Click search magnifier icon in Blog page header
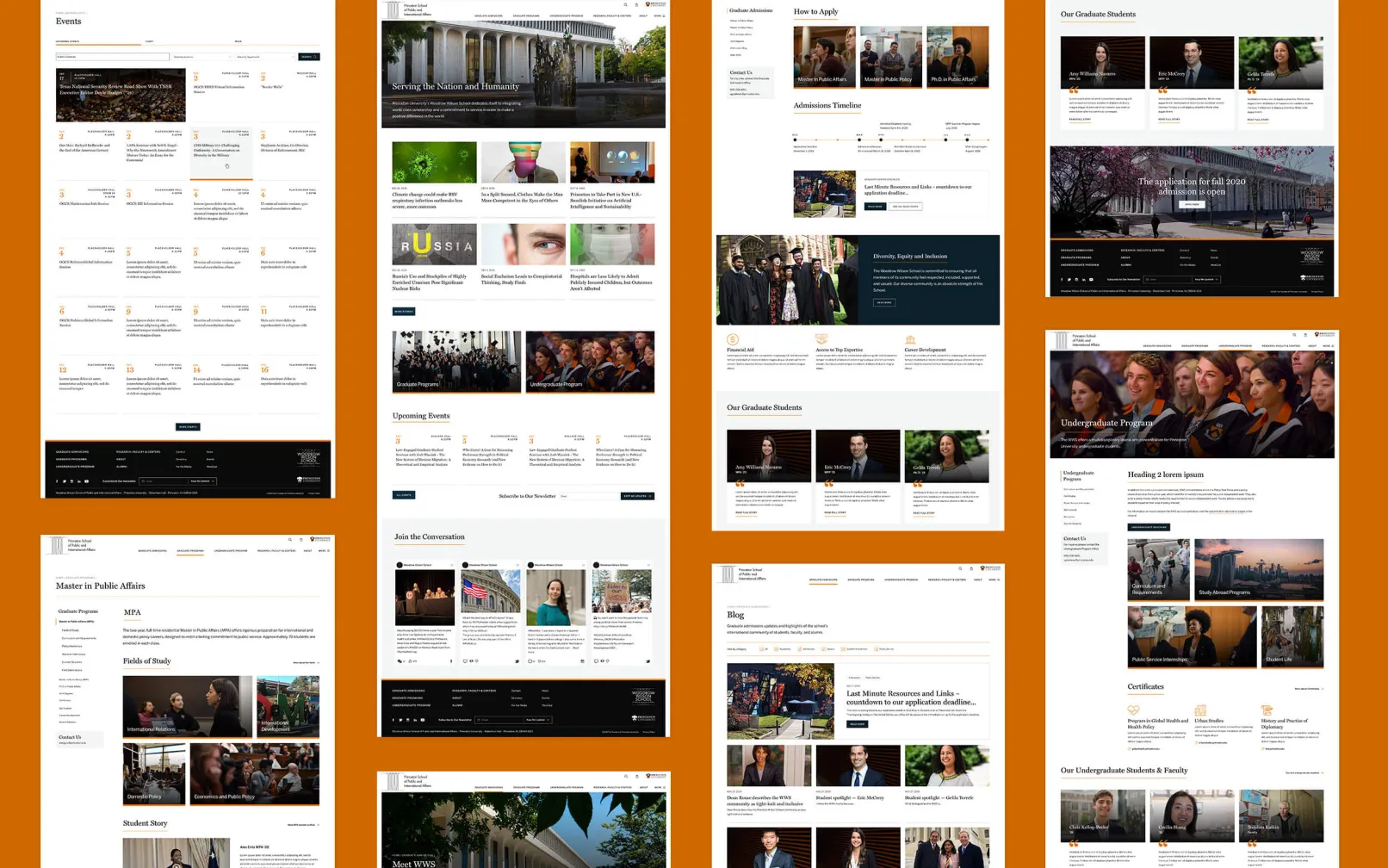 click(960, 568)
